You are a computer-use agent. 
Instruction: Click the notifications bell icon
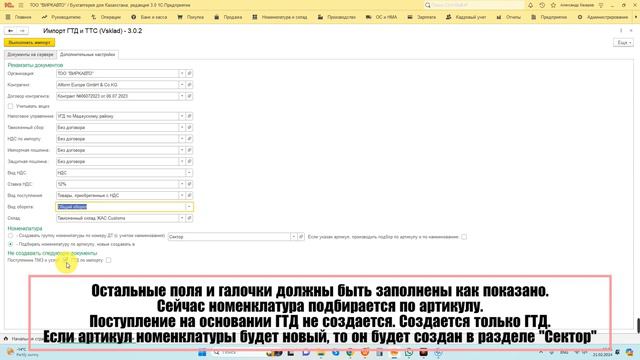click(x=530, y=5)
